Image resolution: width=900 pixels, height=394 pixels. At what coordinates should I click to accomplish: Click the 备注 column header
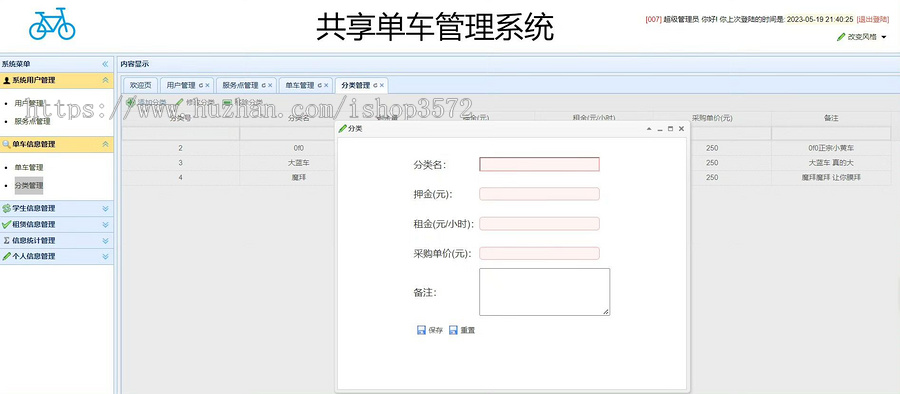831,118
